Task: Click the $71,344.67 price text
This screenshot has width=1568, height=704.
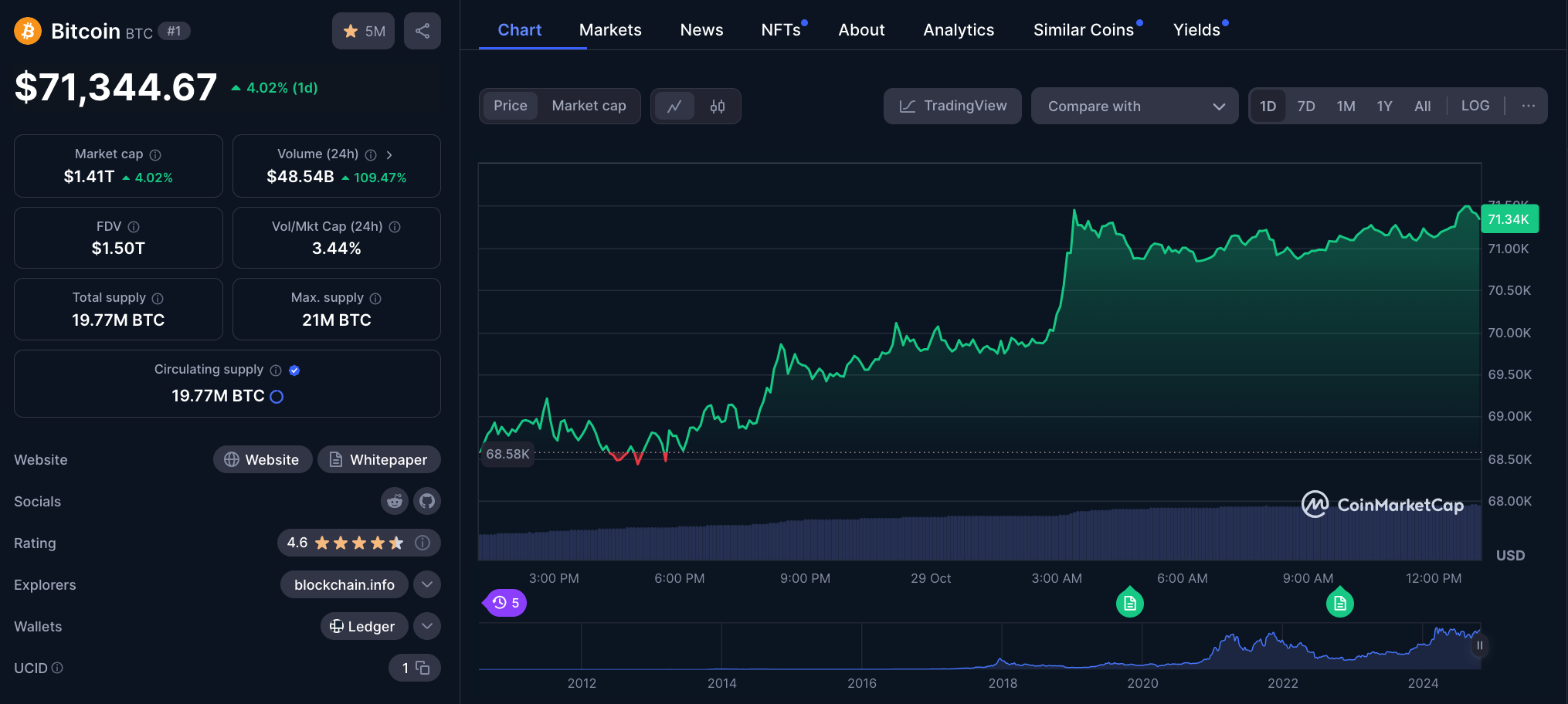Action: [x=116, y=86]
